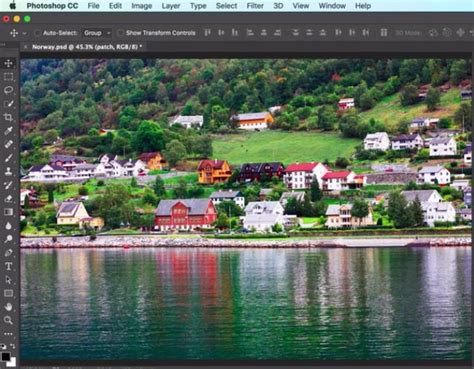Click the first 3D Mode rotate icon
Image resolution: width=474 pixels, height=369 pixels.
(x=433, y=33)
